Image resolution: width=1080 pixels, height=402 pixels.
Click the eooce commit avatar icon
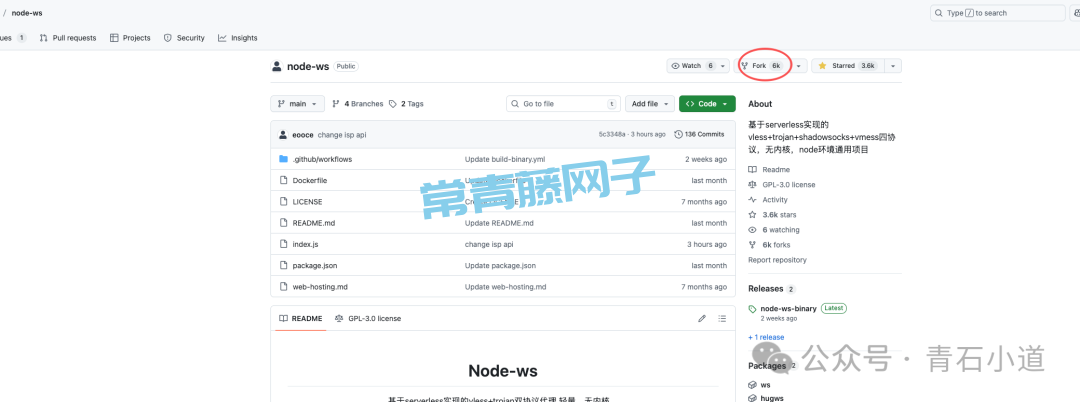pos(283,135)
